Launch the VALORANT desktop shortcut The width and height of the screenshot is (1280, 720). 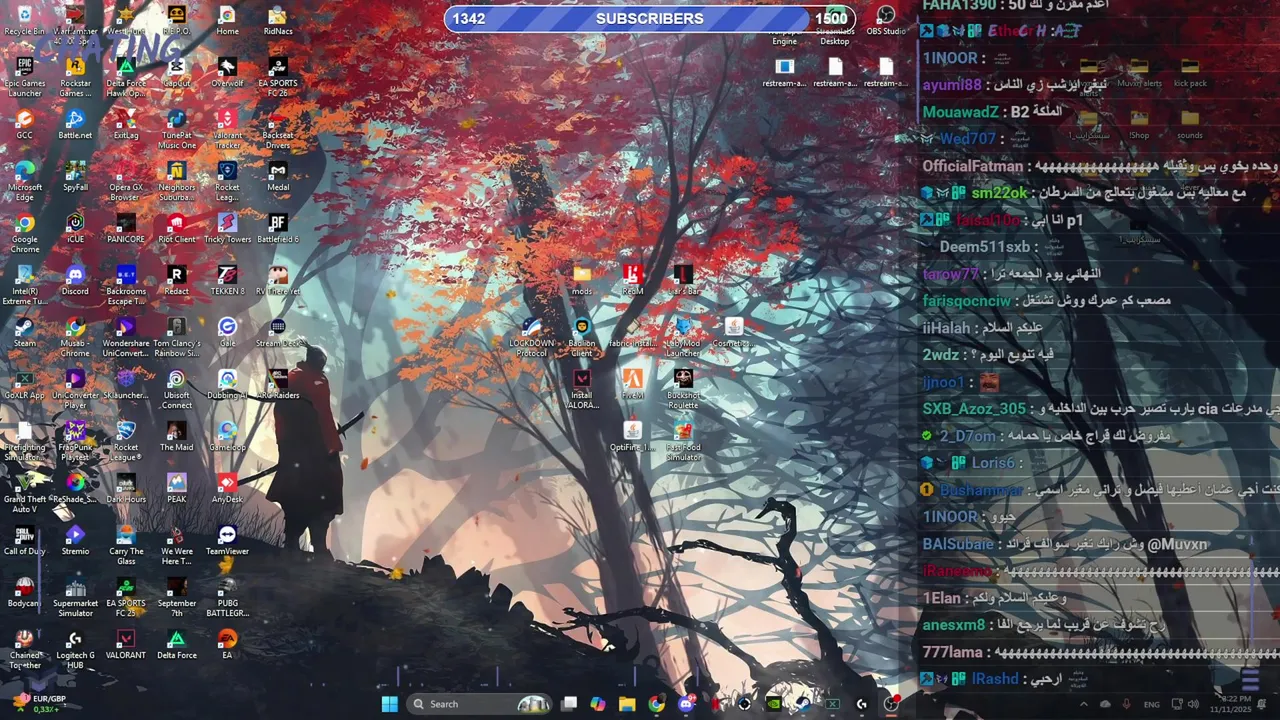(x=125, y=644)
